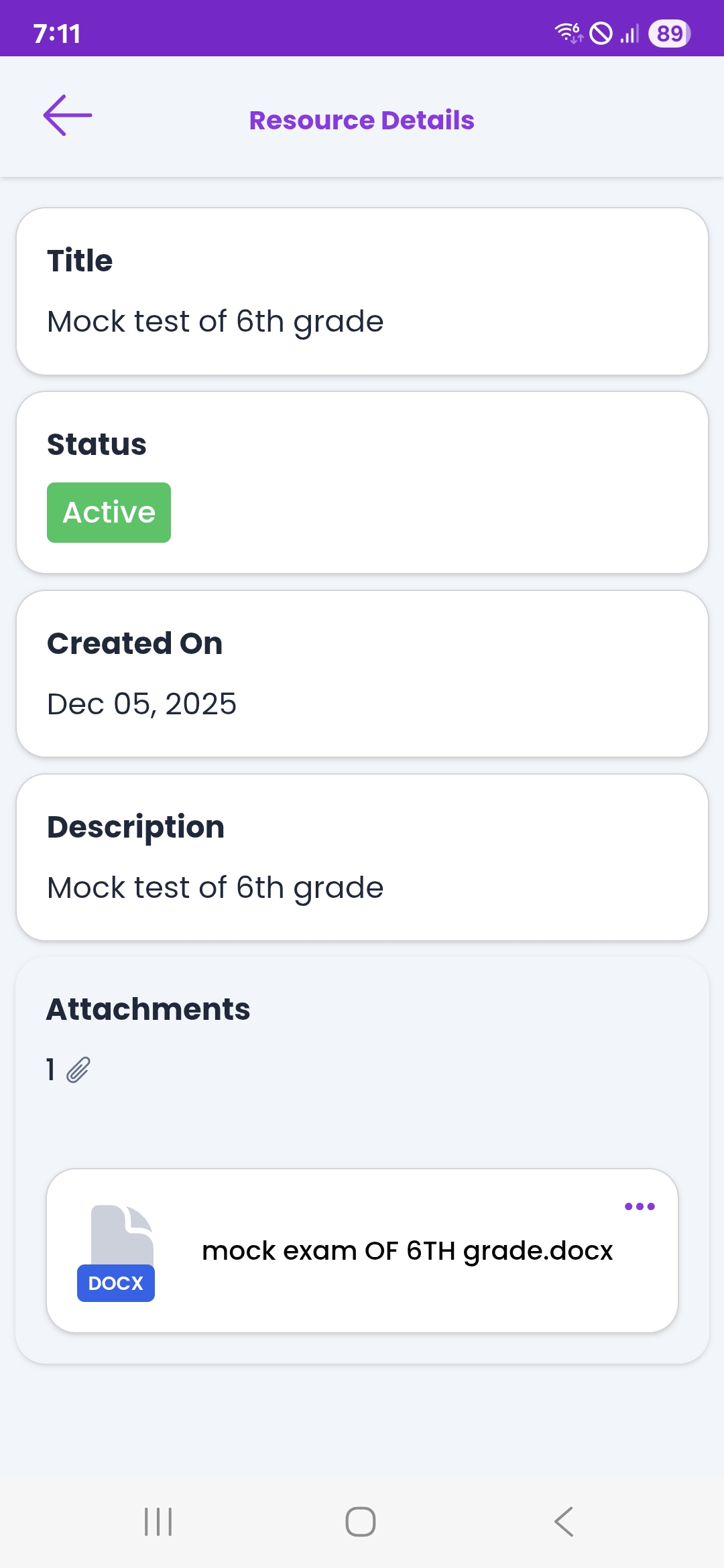Tap the Description text field card
The height and width of the screenshot is (1568, 724).
coord(362,857)
